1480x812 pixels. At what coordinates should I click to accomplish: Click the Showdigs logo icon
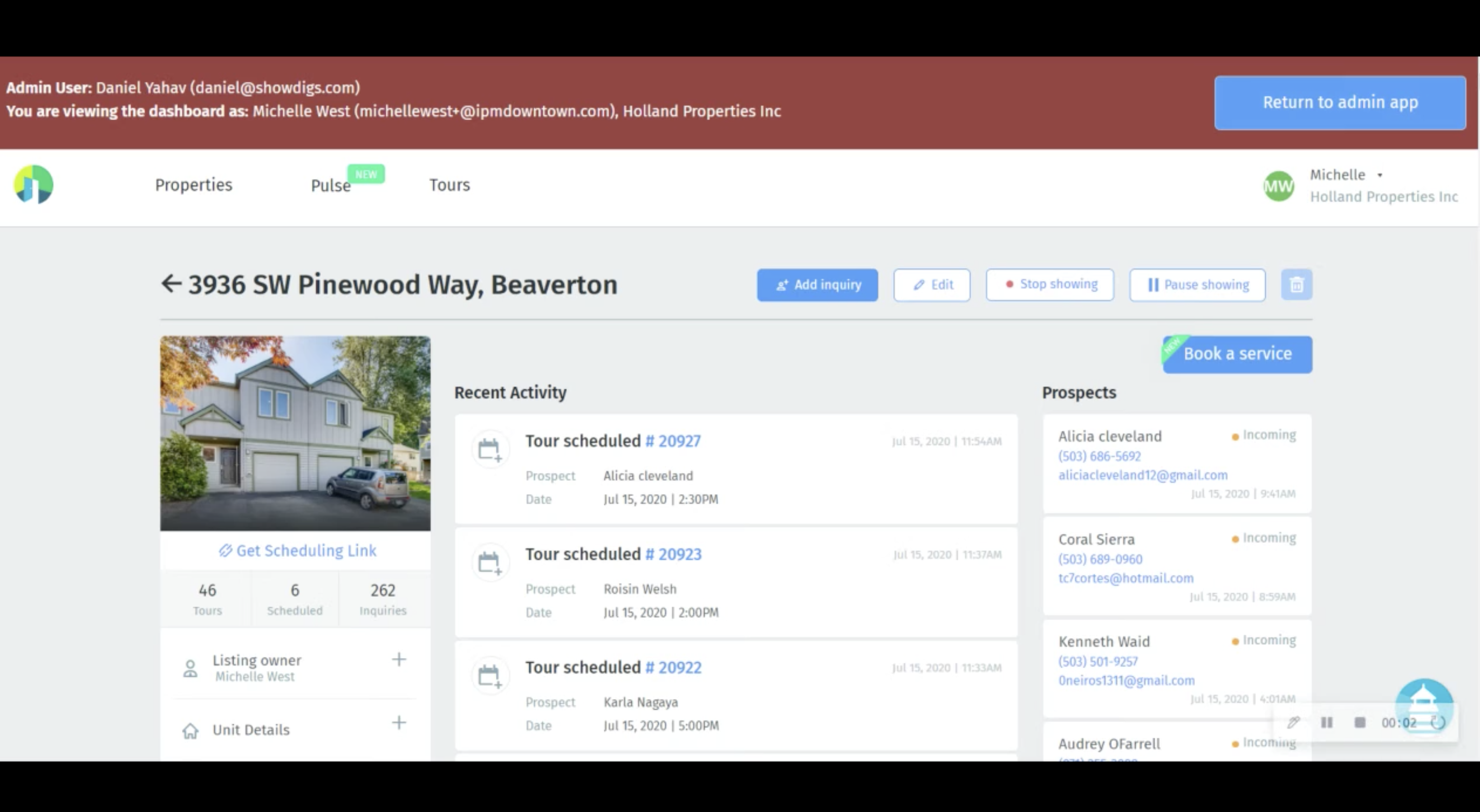point(33,185)
